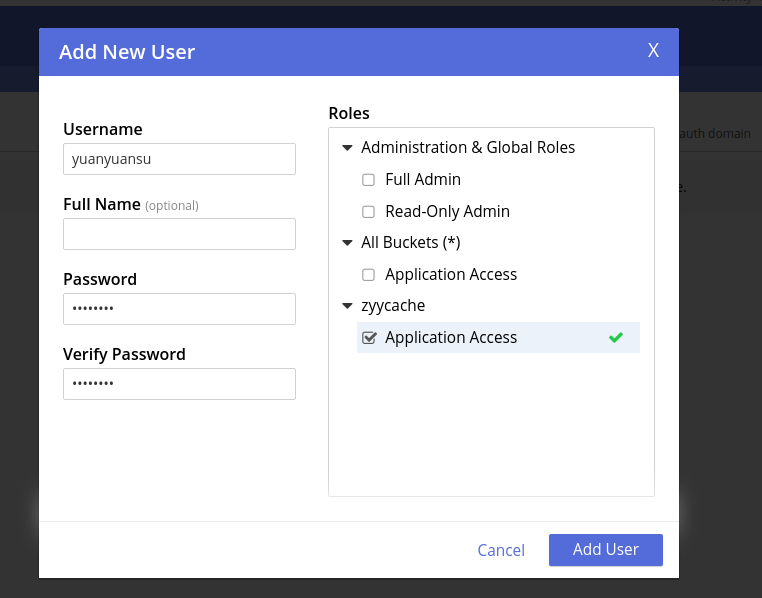762x598 pixels.
Task: Collapse Administration & Global Roles arrow
Action: [x=347, y=148]
